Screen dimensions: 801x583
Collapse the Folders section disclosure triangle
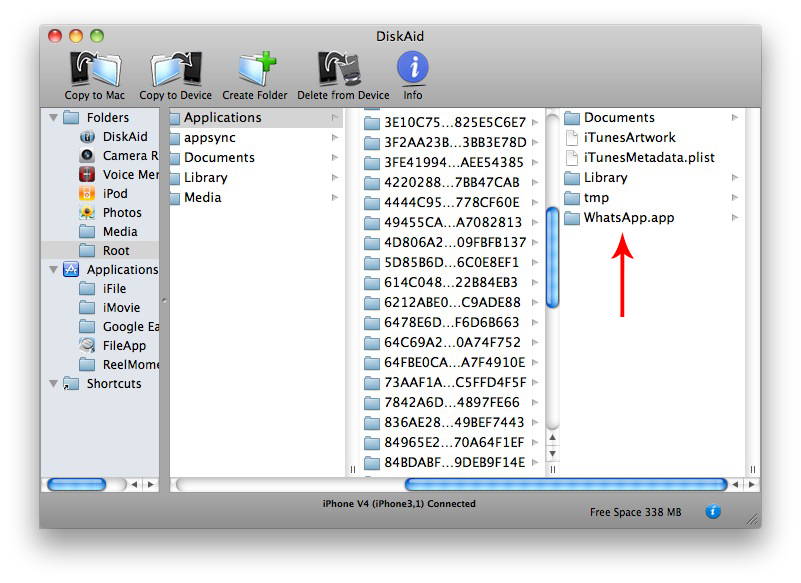point(53,118)
